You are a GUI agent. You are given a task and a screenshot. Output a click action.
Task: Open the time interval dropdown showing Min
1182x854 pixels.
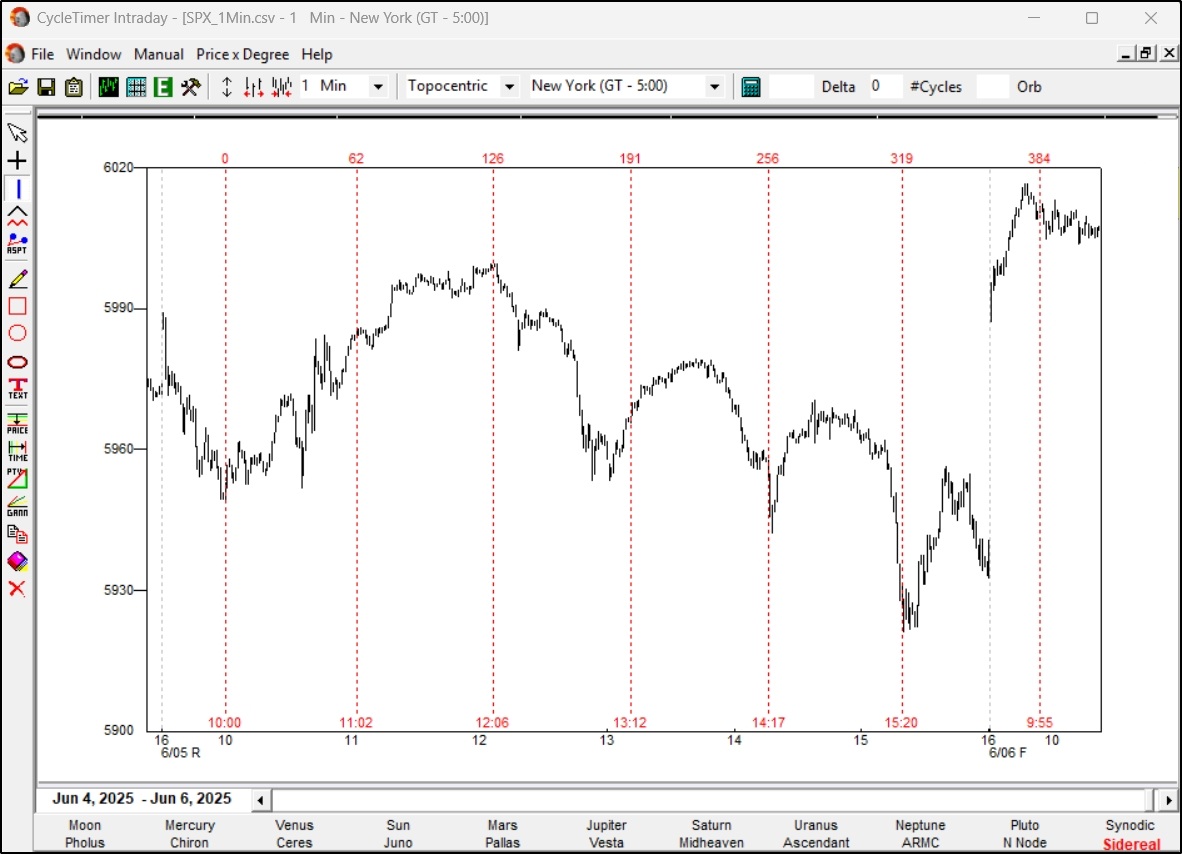[x=378, y=86]
